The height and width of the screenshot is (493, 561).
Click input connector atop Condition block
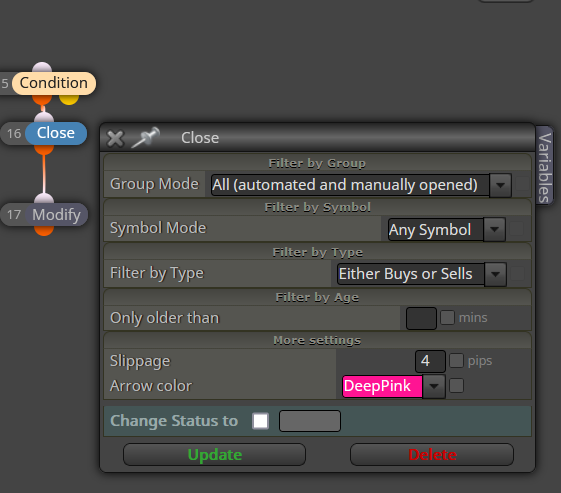coord(42,68)
